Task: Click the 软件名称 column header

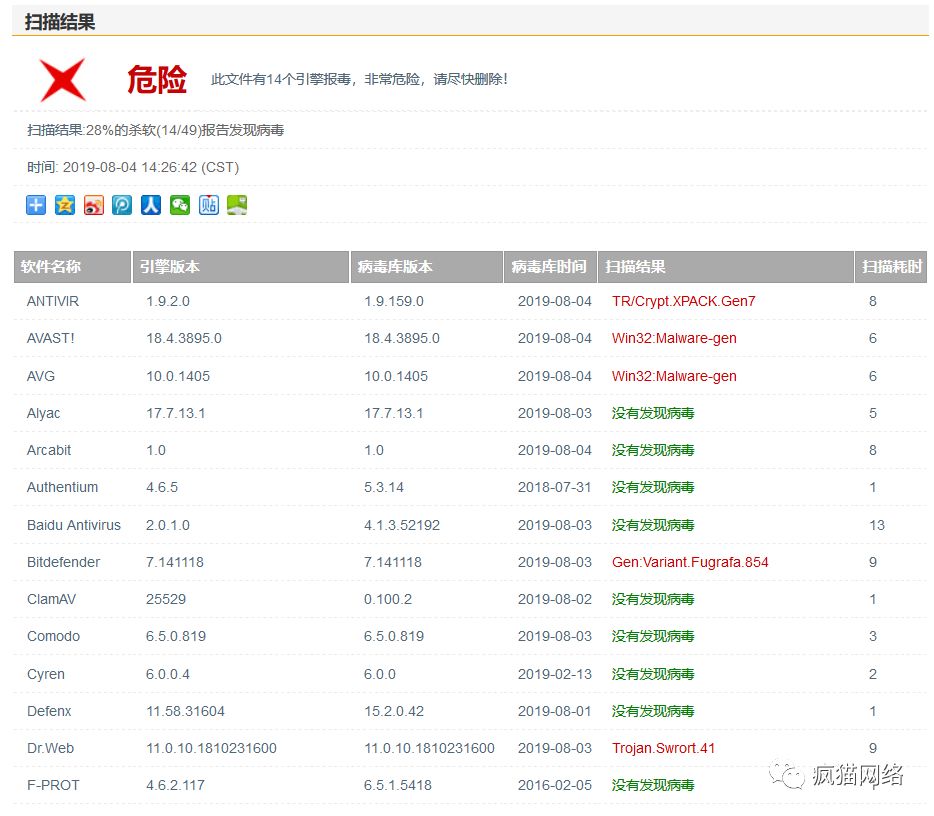Action: [72, 266]
